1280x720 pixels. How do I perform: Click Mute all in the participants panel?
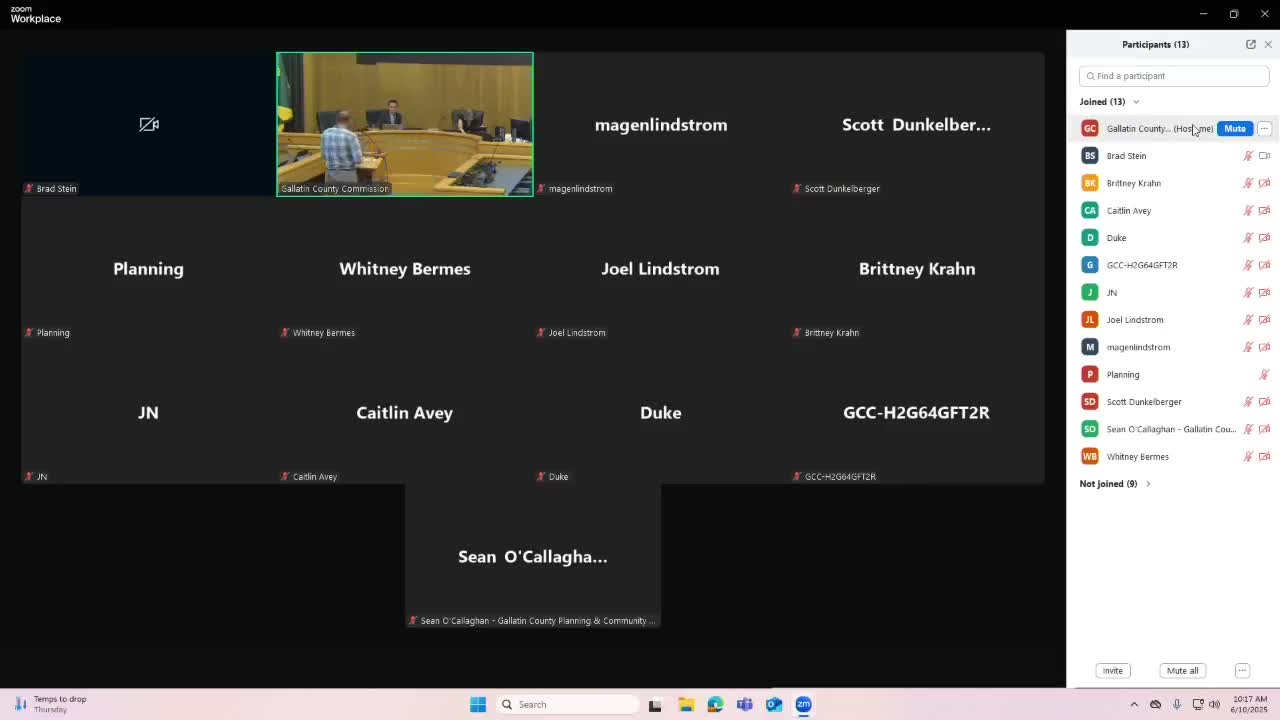coord(1182,671)
